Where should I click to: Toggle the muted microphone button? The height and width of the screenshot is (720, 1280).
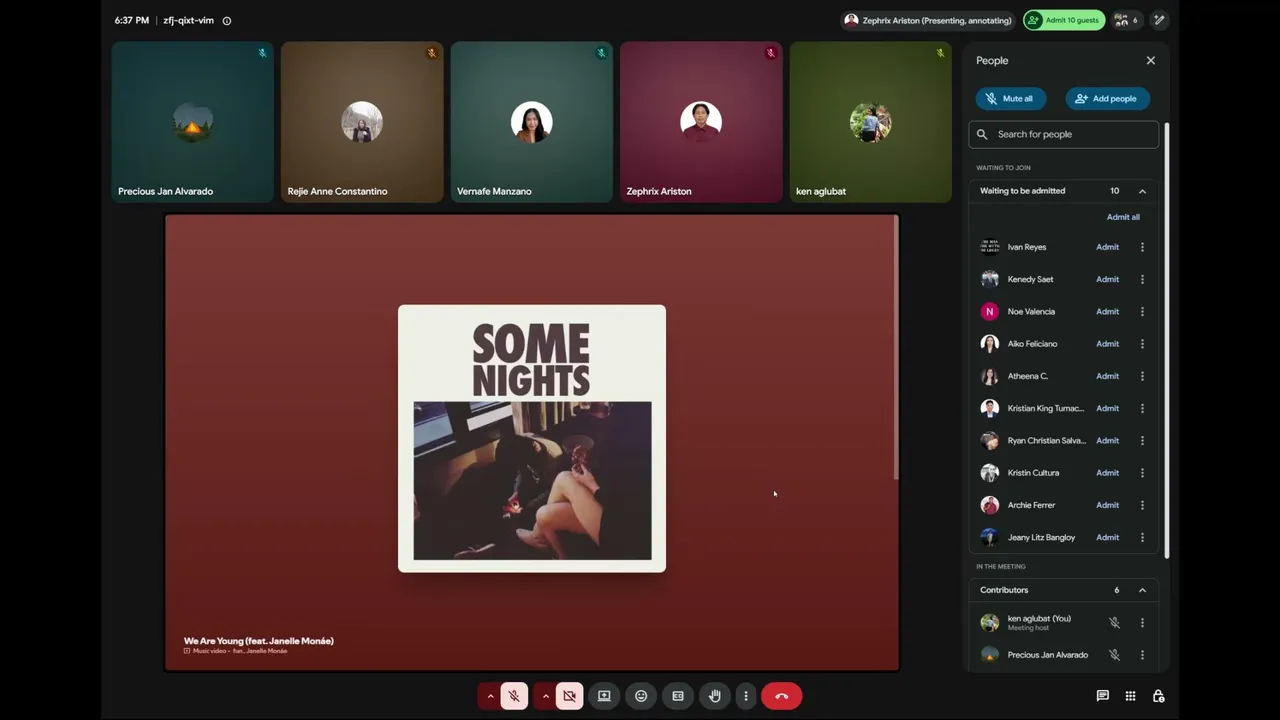click(x=514, y=696)
